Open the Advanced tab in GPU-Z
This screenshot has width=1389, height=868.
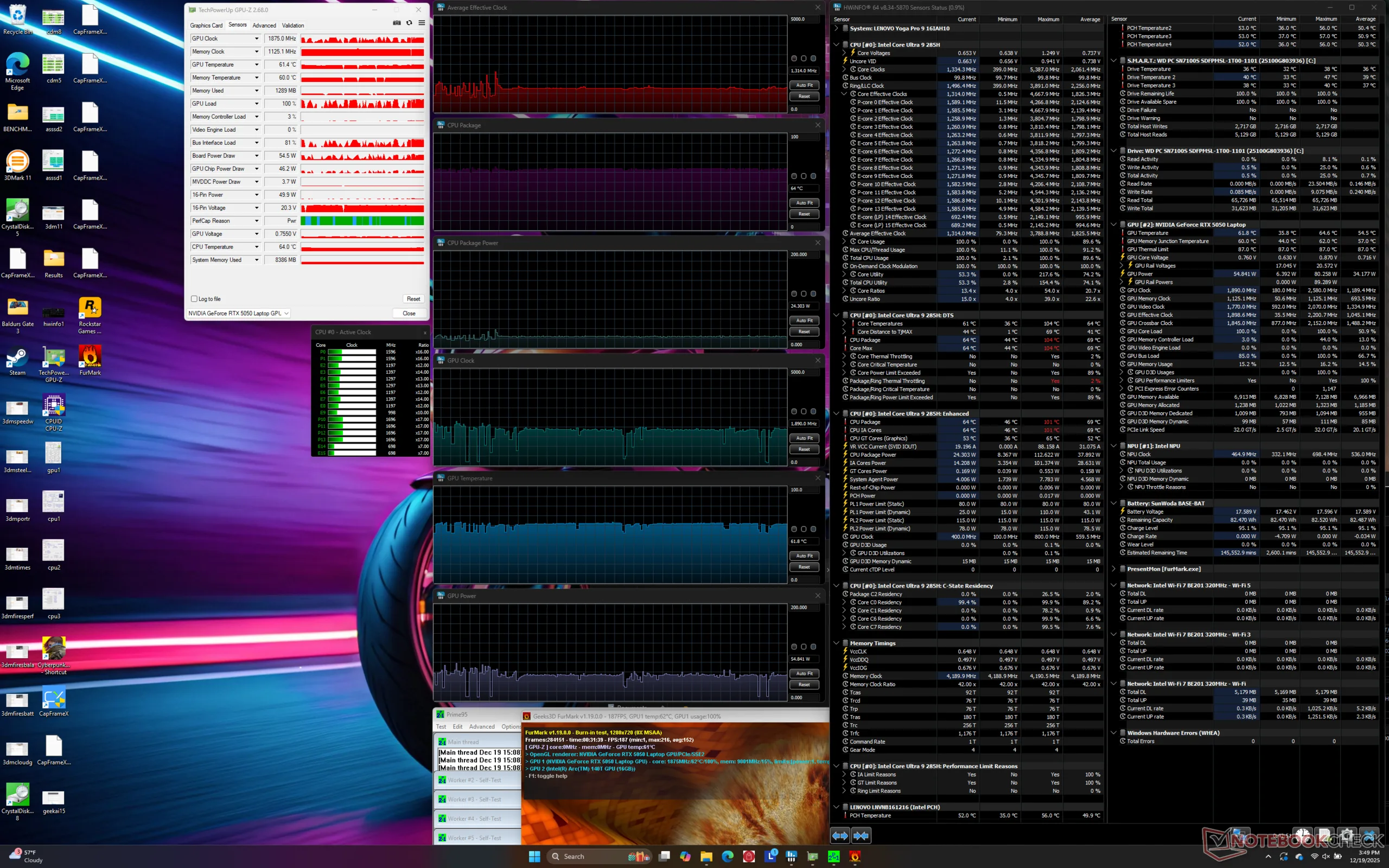click(x=264, y=25)
